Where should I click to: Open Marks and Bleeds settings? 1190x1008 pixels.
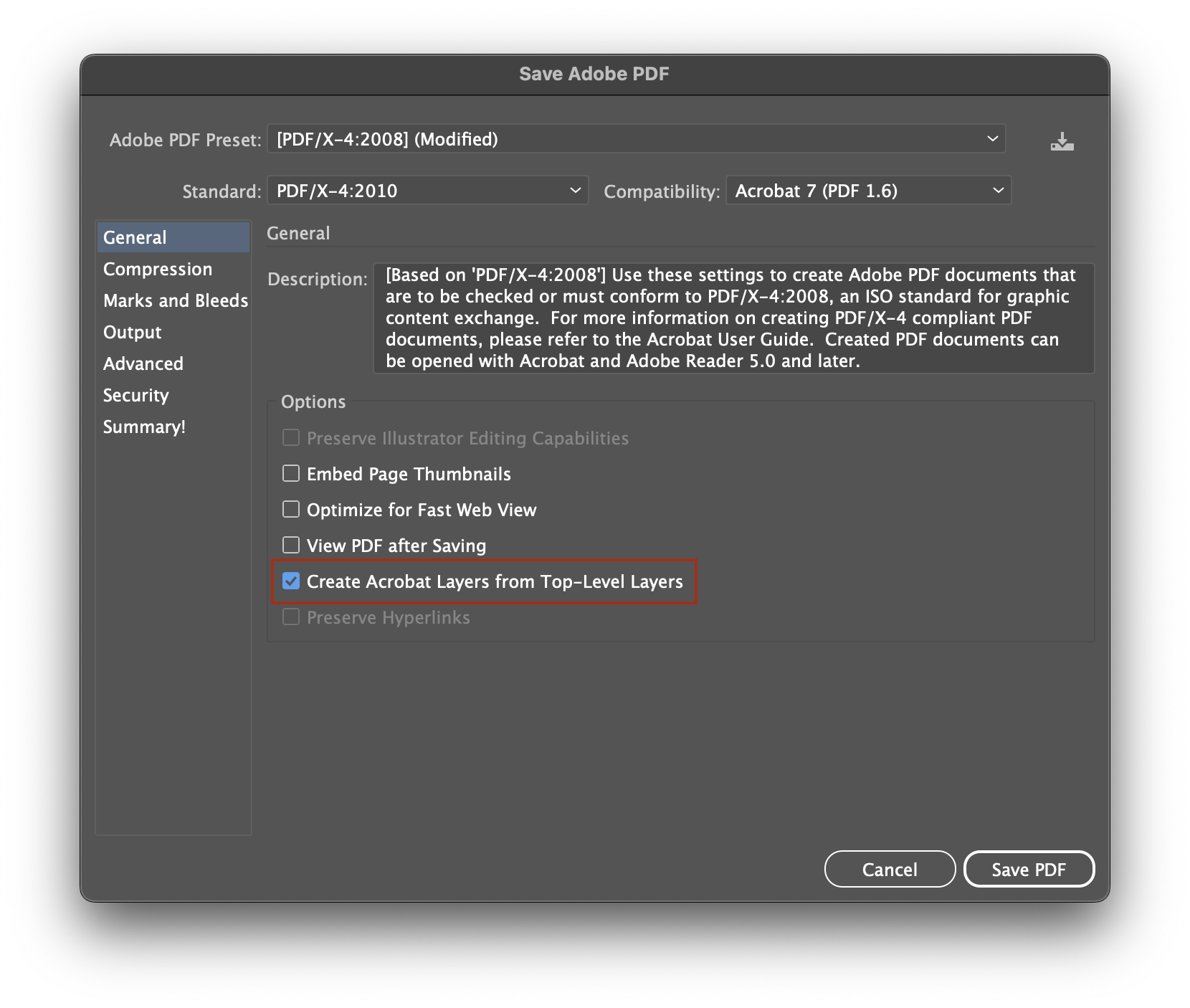tap(173, 300)
